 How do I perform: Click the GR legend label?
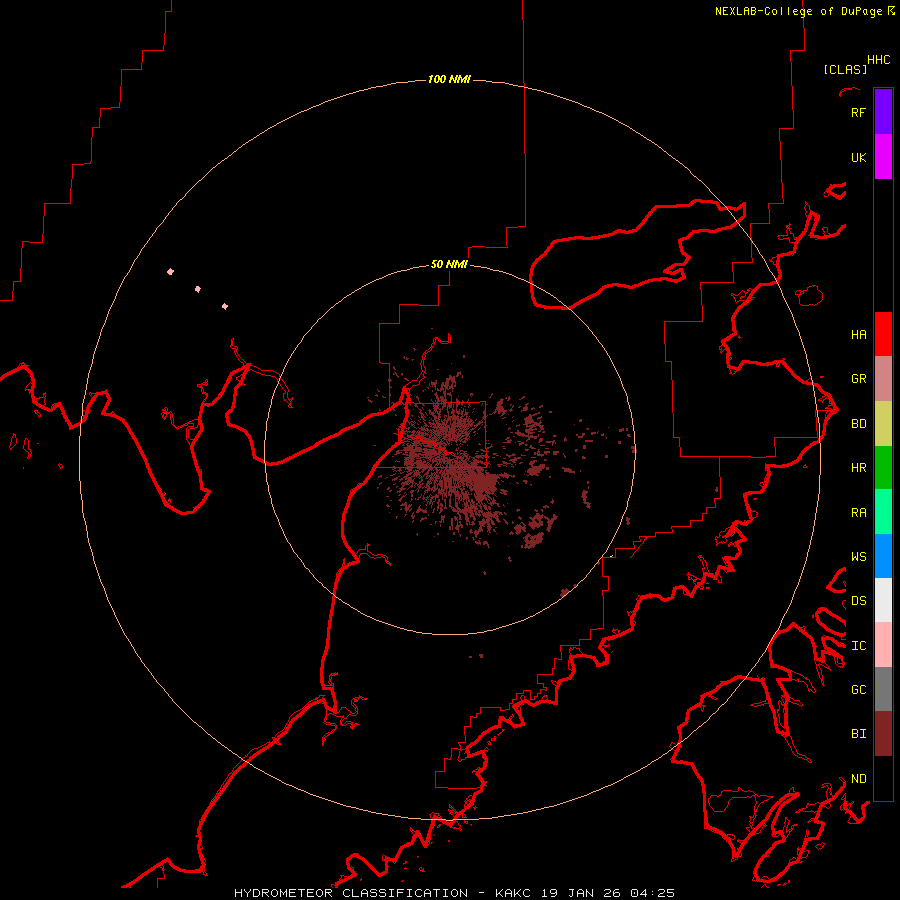858,378
